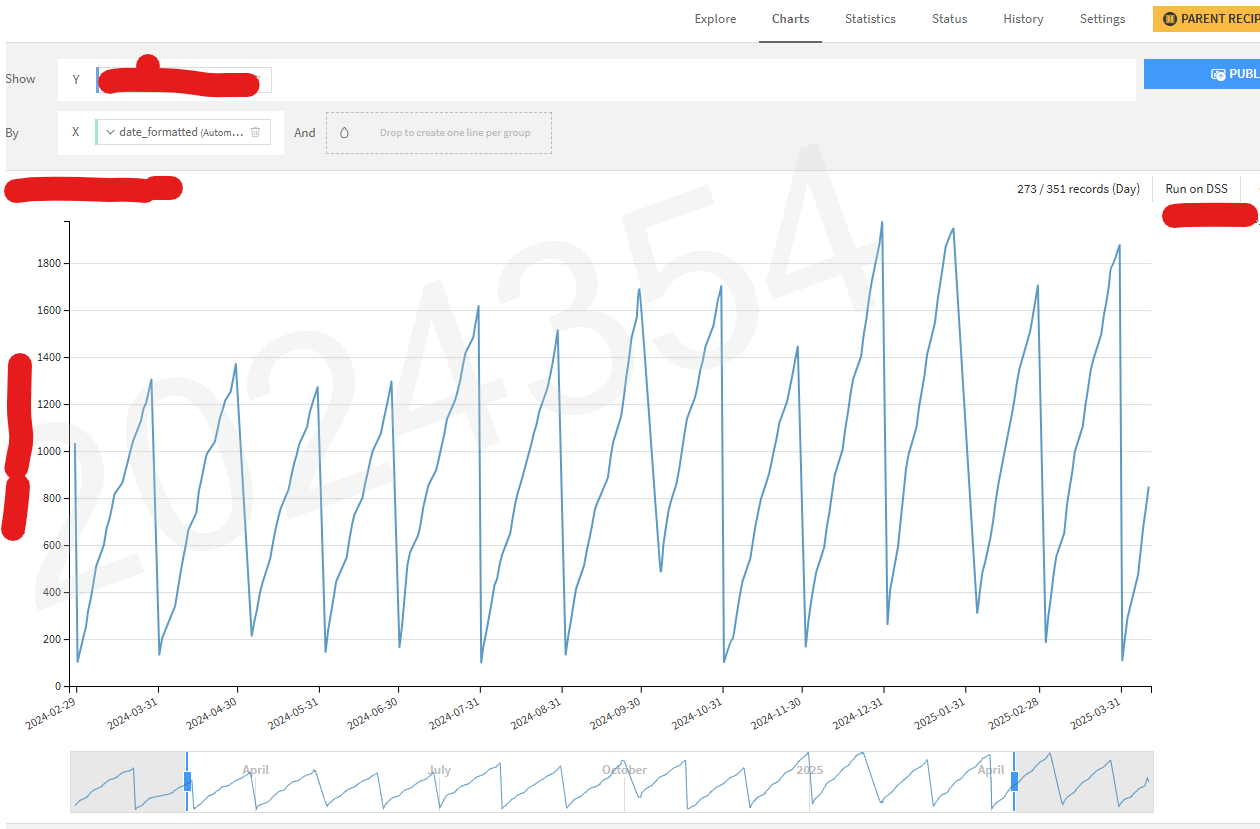Viewport: 1260px width, 829px height.
Task: Click the 200 y-axis value
Action: pyautogui.click(x=53, y=640)
